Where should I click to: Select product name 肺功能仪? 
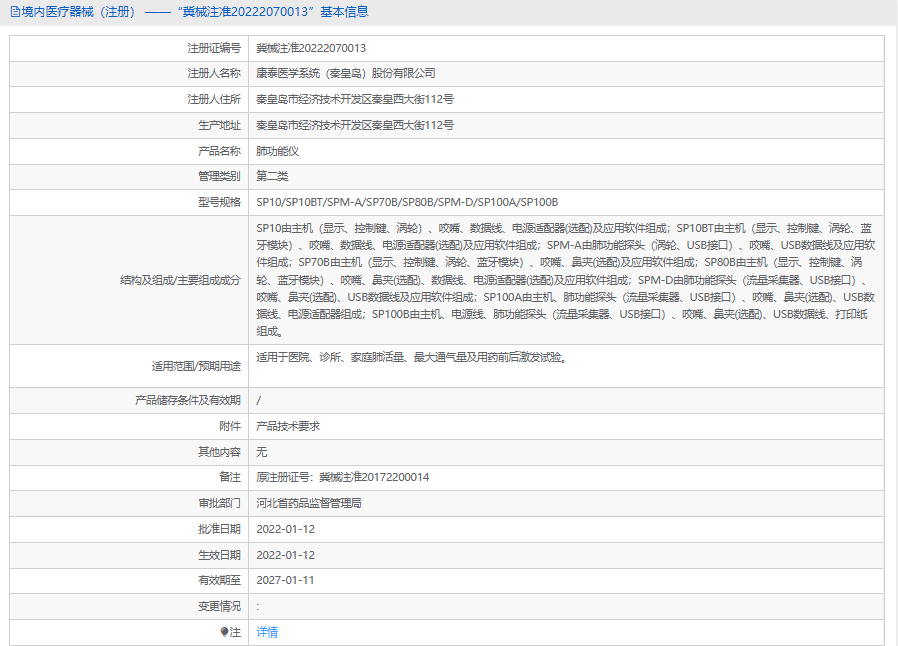point(277,151)
